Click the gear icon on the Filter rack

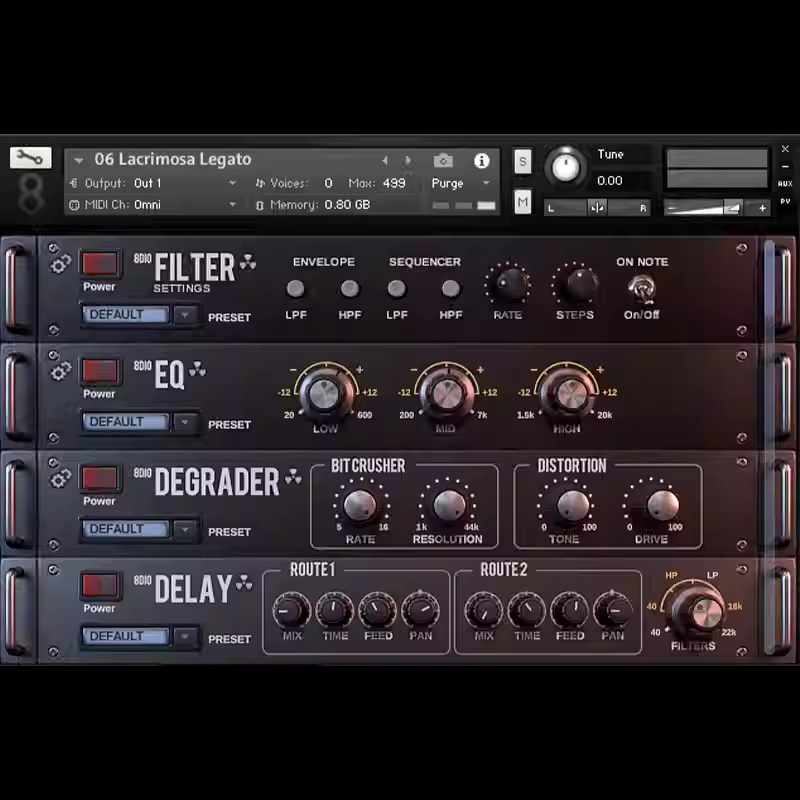[60, 264]
